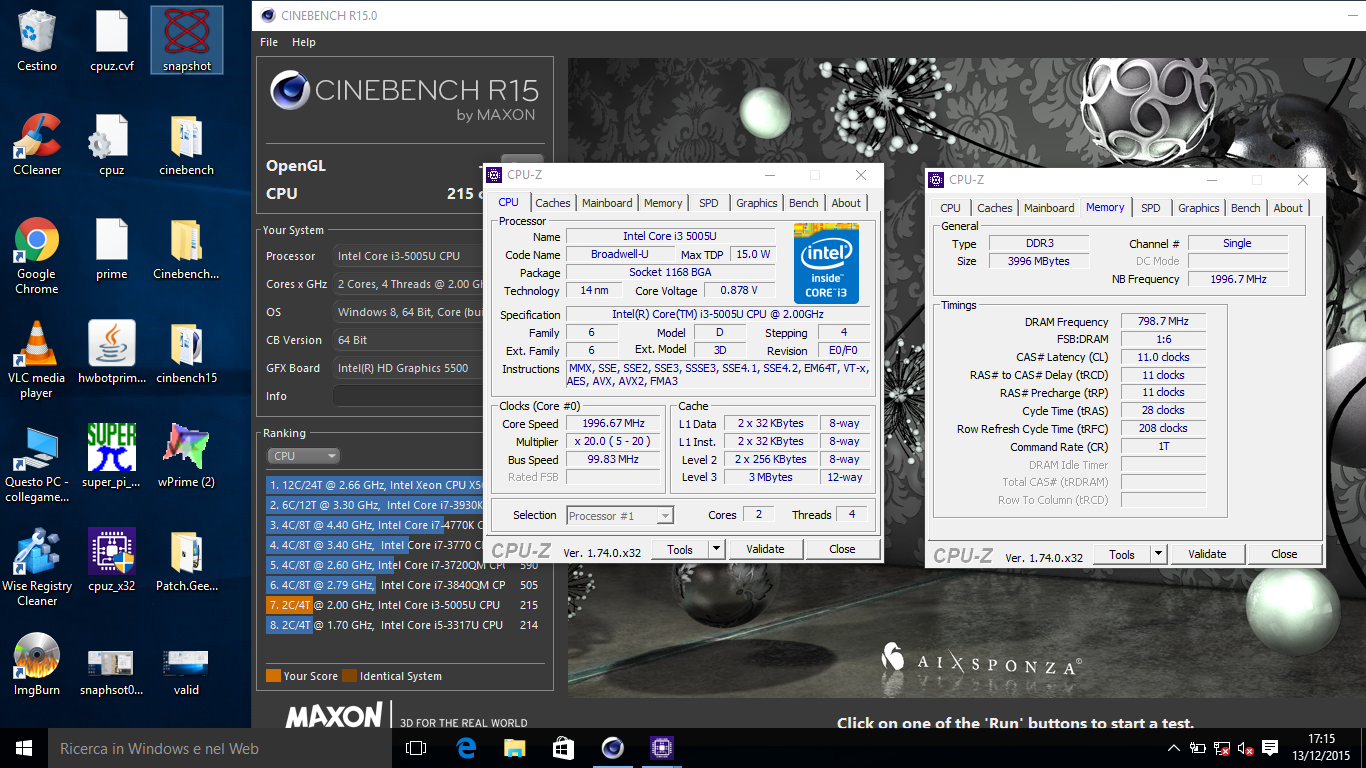Open File Explorer from the taskbar

[x=514, y=748]
